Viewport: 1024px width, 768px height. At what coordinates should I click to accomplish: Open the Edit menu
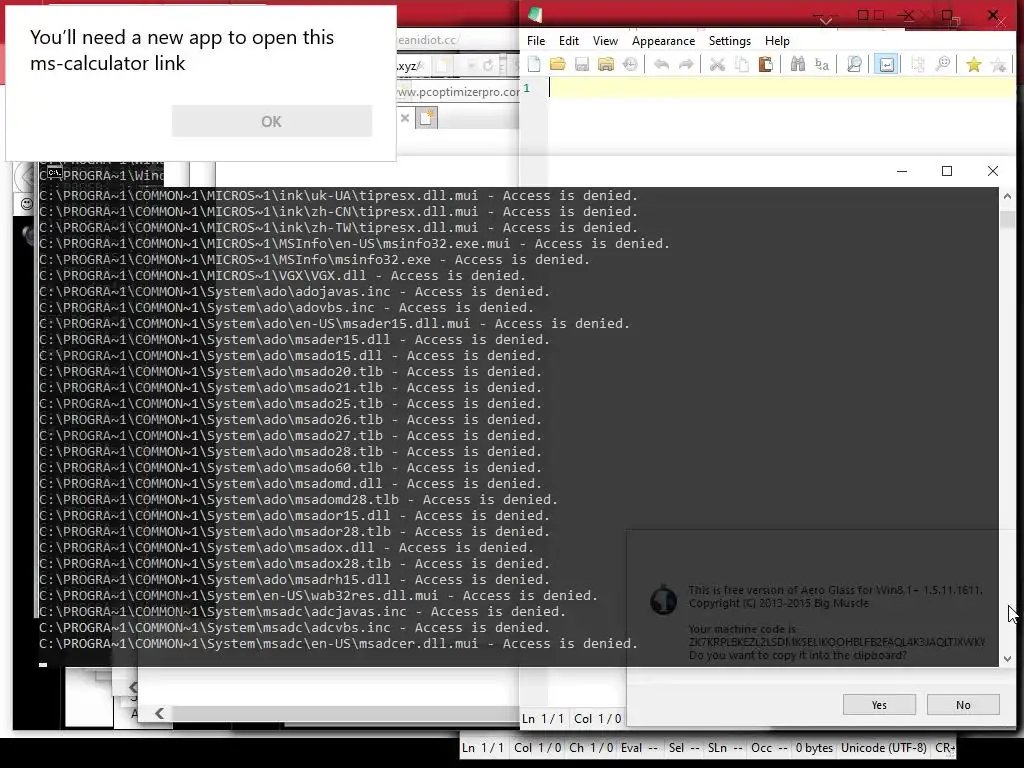(569, 40)
